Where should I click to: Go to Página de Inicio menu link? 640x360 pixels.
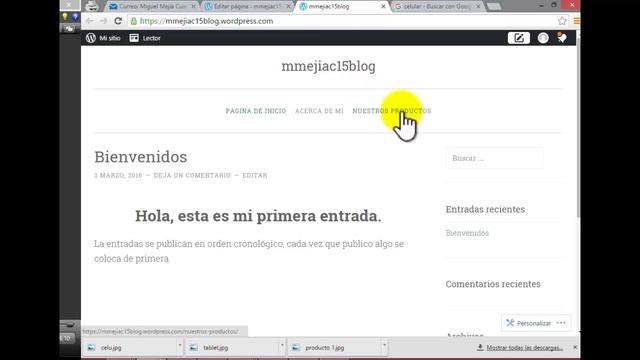[256, 111]
